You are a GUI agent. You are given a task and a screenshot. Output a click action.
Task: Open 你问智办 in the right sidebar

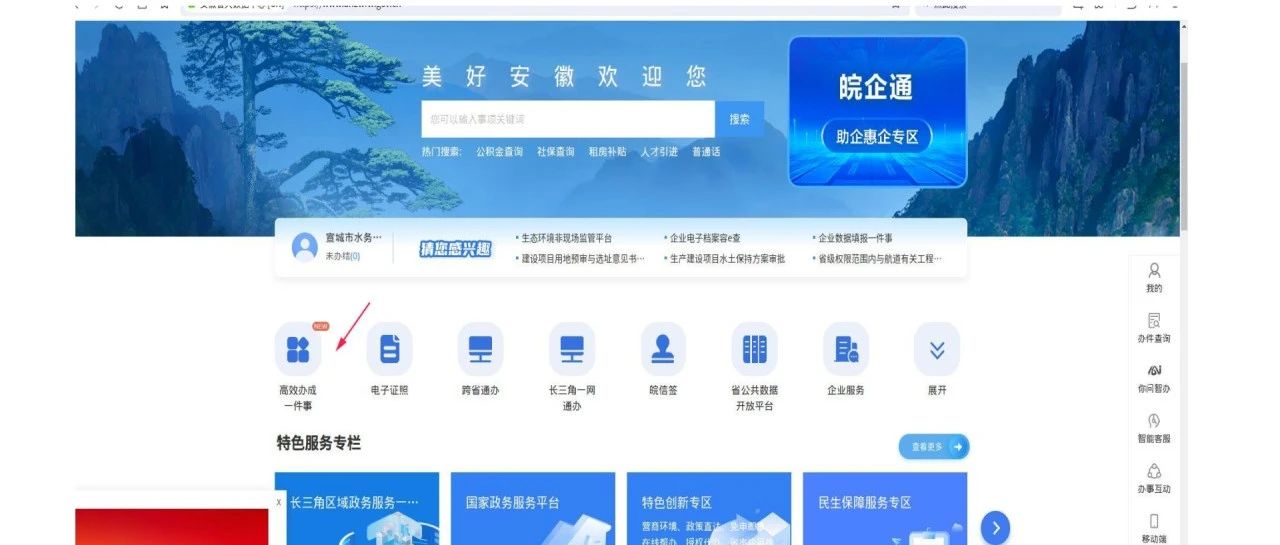tap(1154, 378)
